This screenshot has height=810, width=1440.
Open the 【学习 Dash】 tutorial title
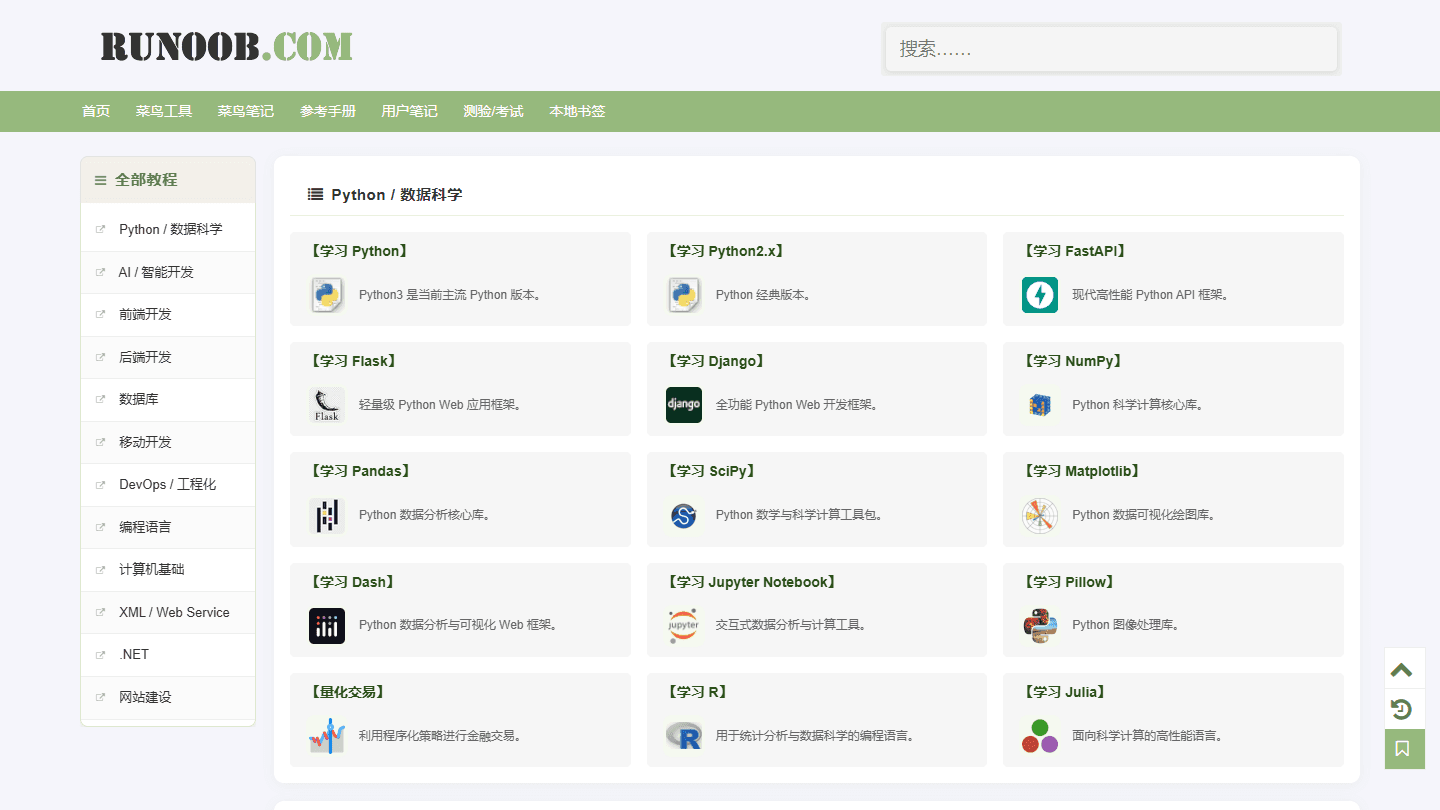[353, 582]
